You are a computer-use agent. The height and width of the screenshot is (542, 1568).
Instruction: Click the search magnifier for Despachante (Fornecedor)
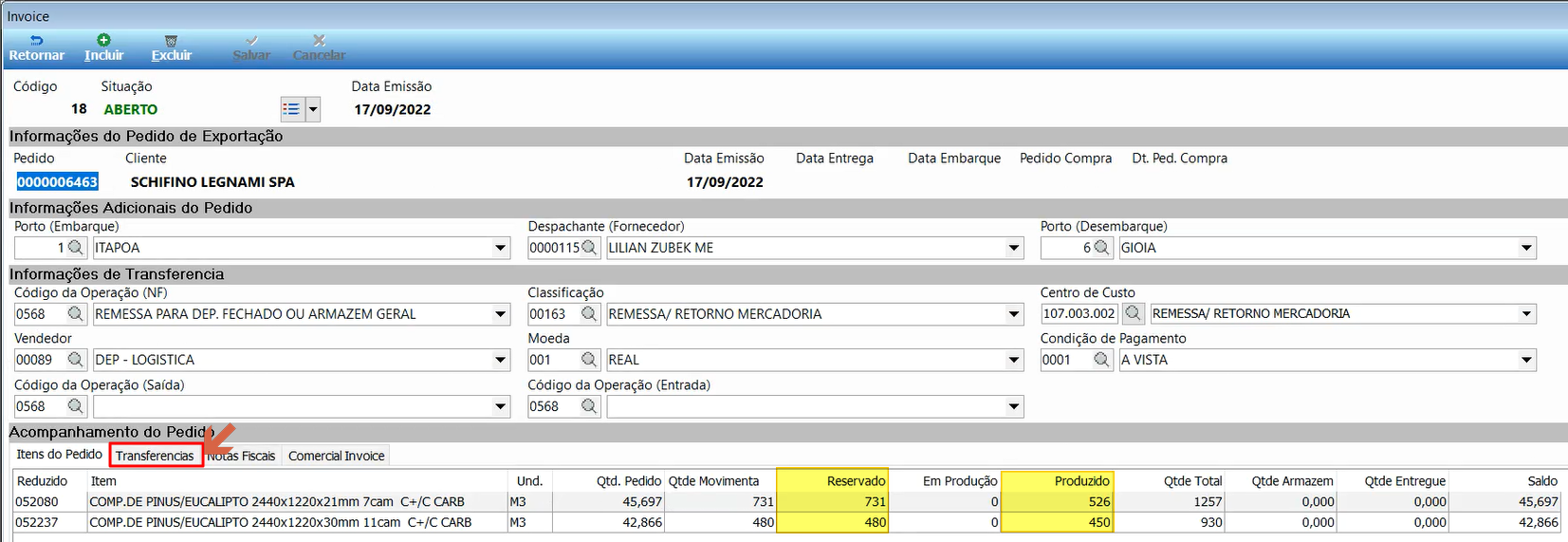590,248
